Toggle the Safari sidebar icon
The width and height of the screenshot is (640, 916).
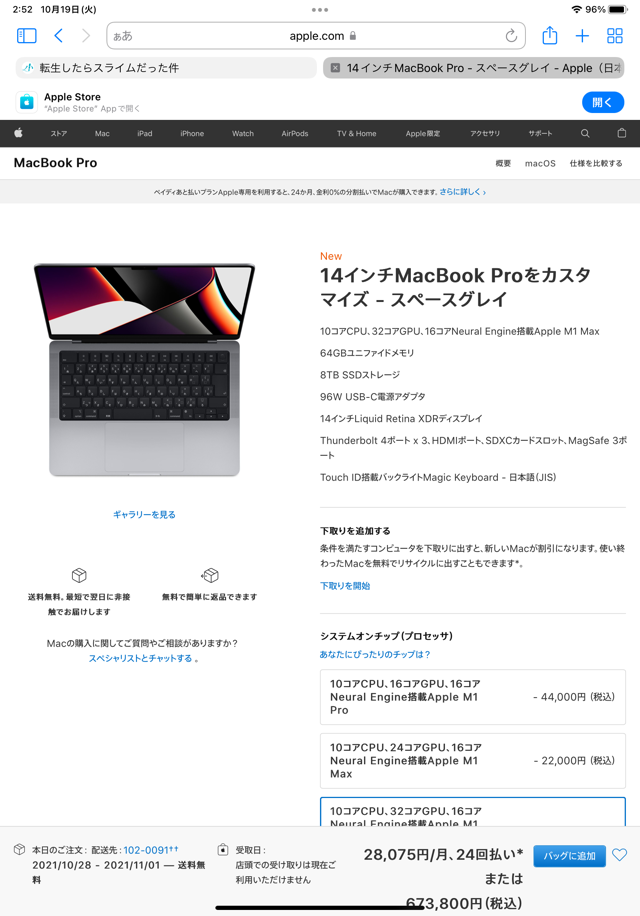pyautogui.click(x=26, y=36)
